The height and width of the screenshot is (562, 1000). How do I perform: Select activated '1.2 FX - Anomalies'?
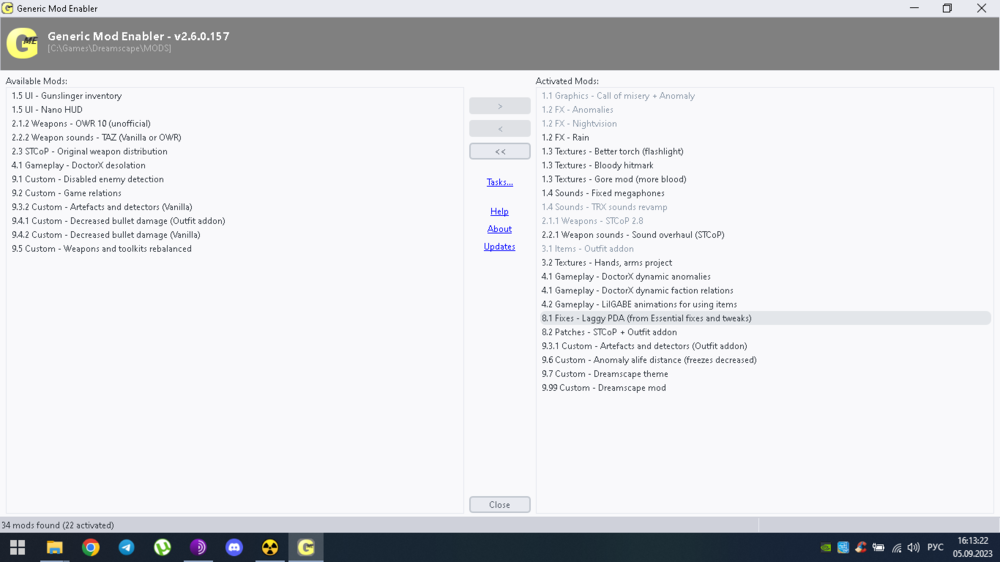pyautogui.click(x=577, y=110)
